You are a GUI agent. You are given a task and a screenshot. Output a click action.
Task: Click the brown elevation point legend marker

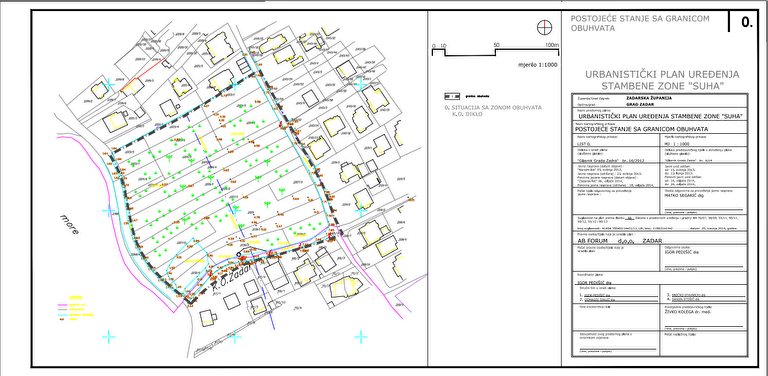(x=62, y=319)
